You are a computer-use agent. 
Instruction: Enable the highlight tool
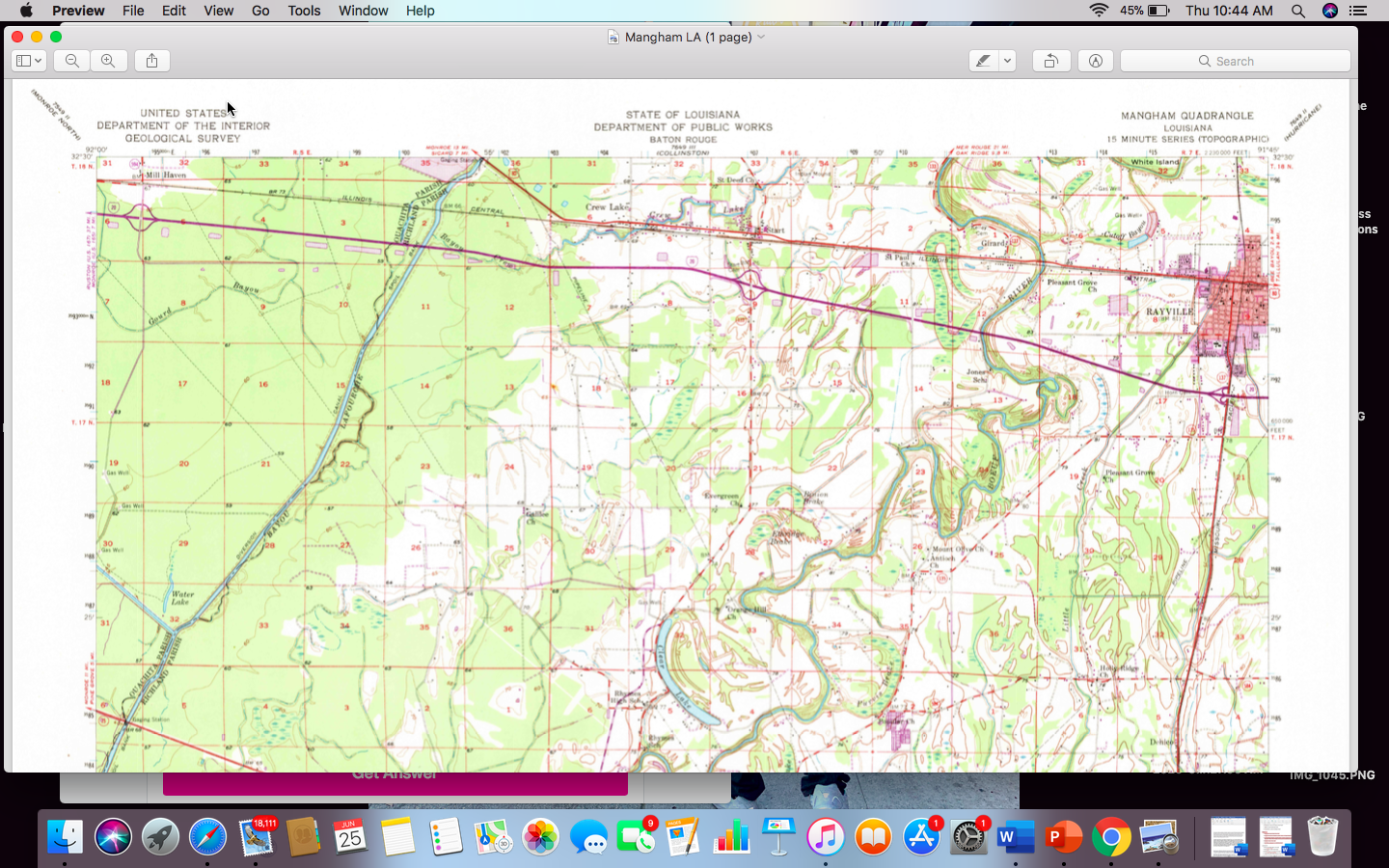[983, 60]
